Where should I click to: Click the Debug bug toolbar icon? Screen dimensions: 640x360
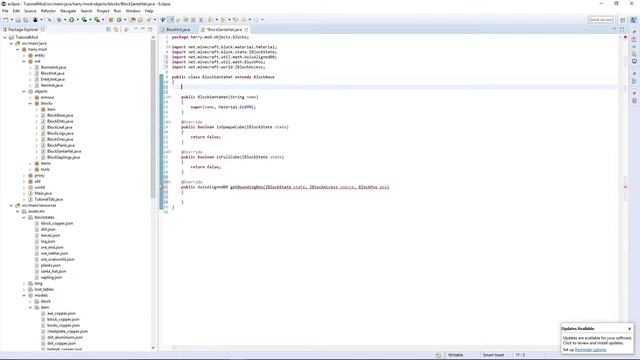pyautogui.click(x=59, y=20)
